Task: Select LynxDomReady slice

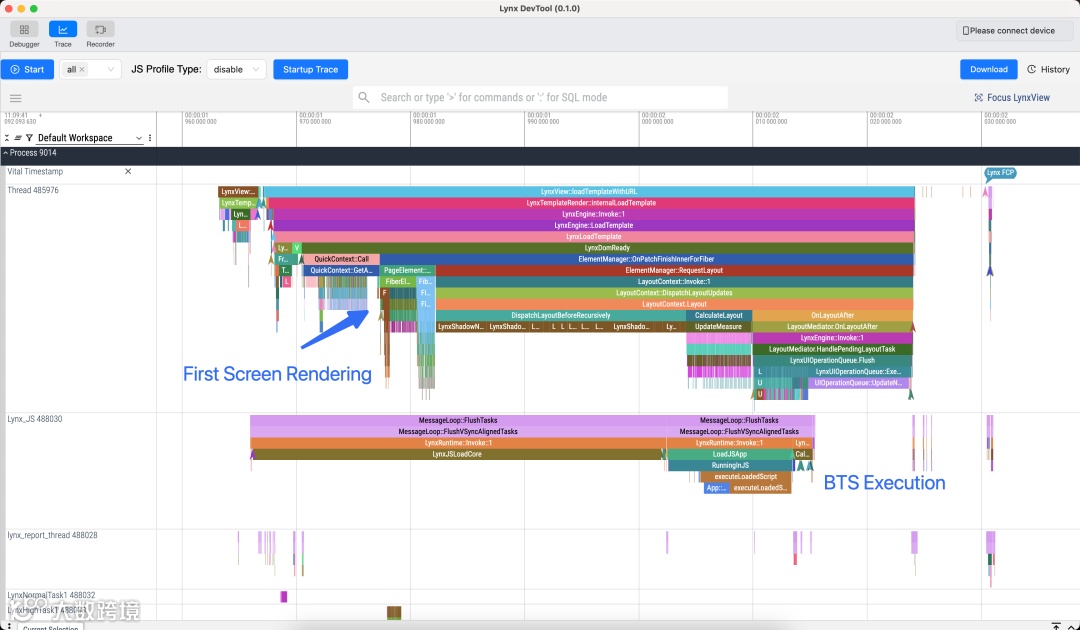Action: pyautogui.click(x=607, y=248)
